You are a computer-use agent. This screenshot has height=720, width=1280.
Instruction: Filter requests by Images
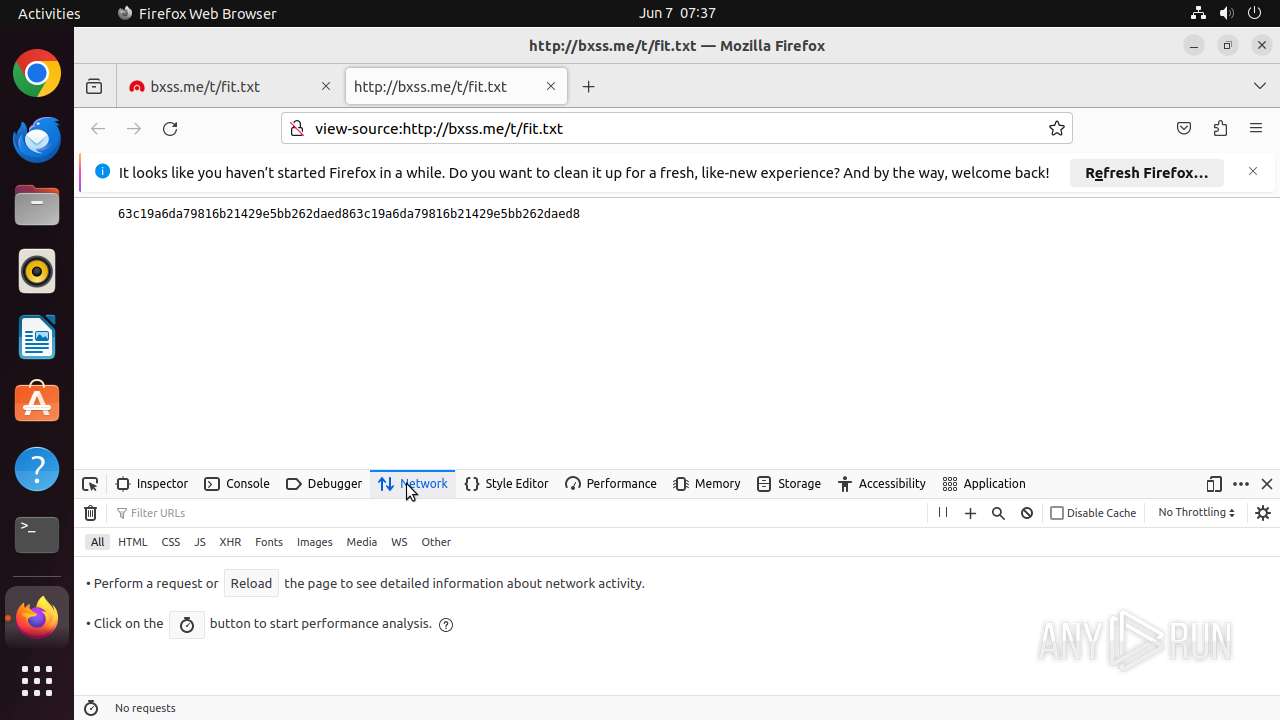pyautogui.click(x=314, y=542)
